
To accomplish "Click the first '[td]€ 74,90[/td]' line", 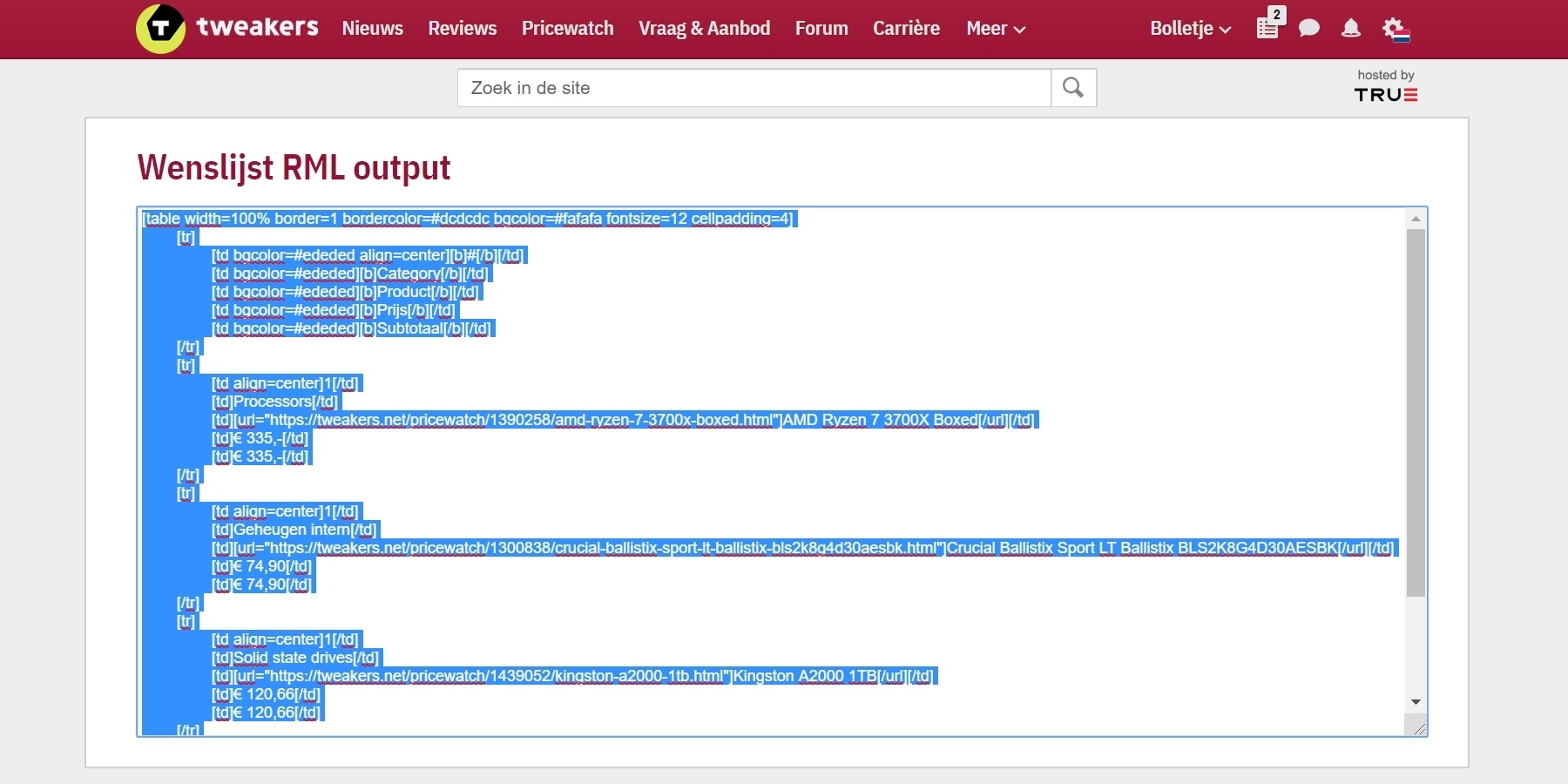I will [261, 566].
